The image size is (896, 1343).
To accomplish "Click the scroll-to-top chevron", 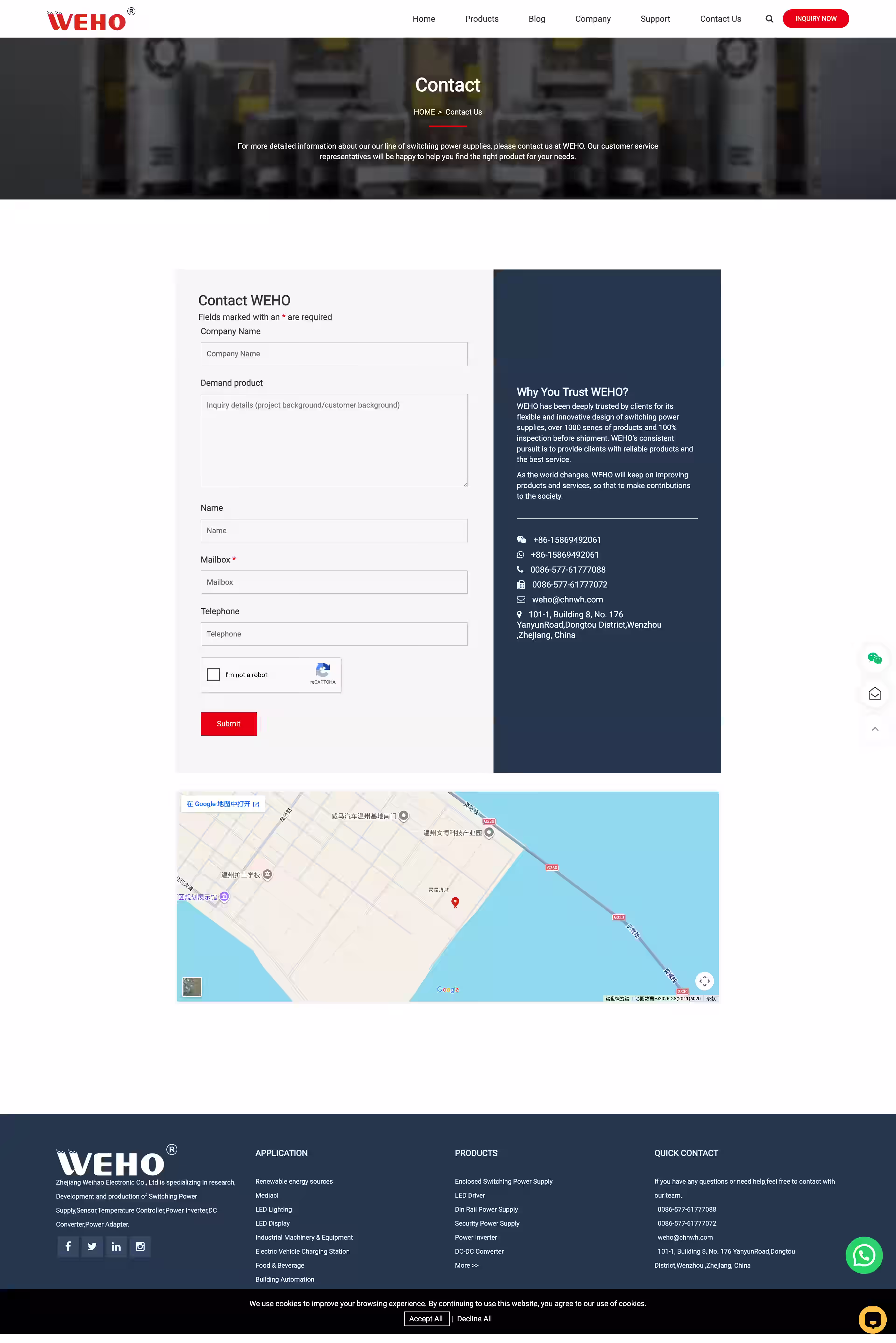I will tap(874, 729).
